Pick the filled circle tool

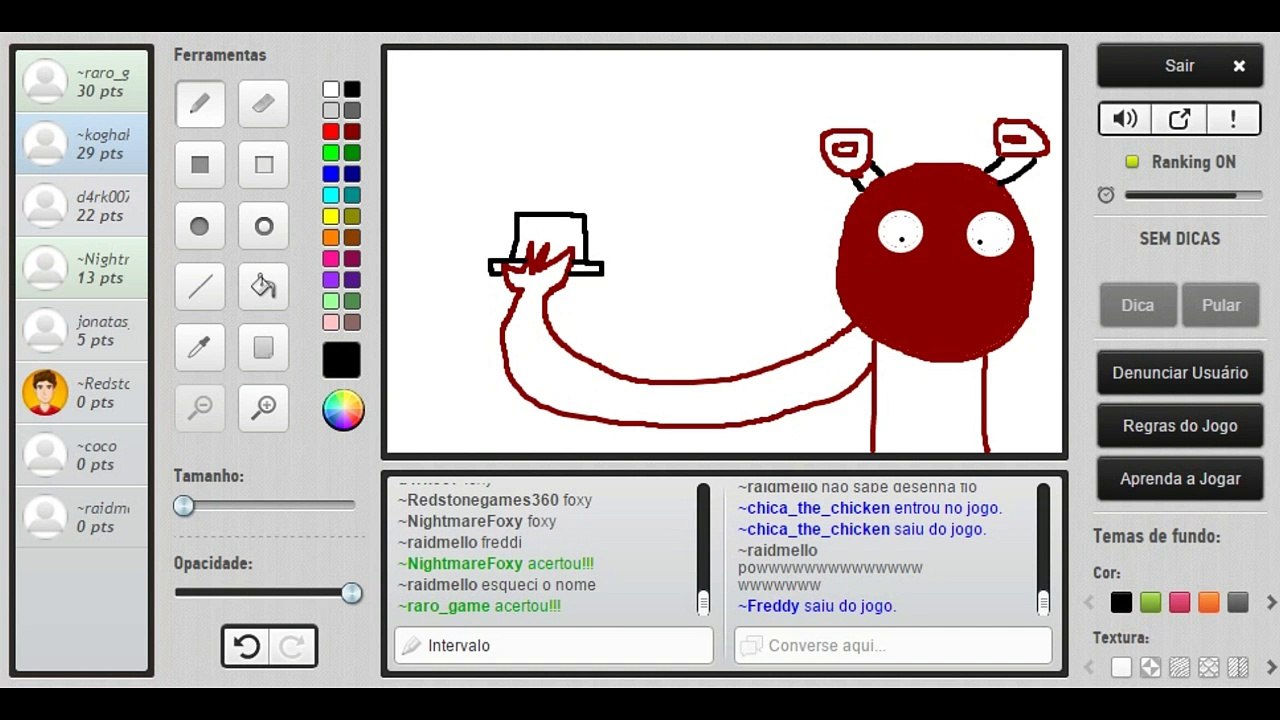[200, 226]
